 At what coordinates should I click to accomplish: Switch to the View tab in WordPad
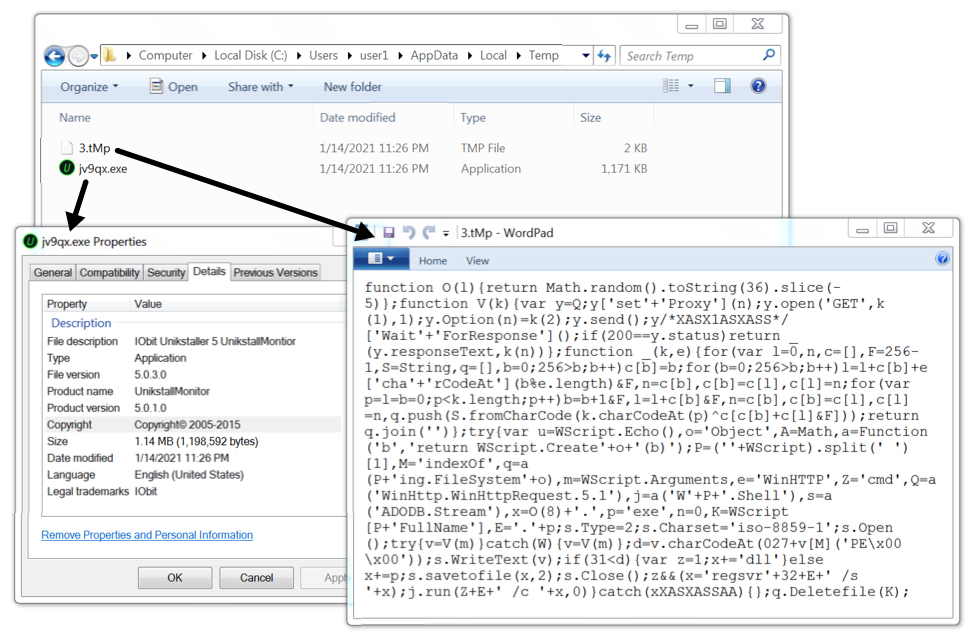click(478, 261)
